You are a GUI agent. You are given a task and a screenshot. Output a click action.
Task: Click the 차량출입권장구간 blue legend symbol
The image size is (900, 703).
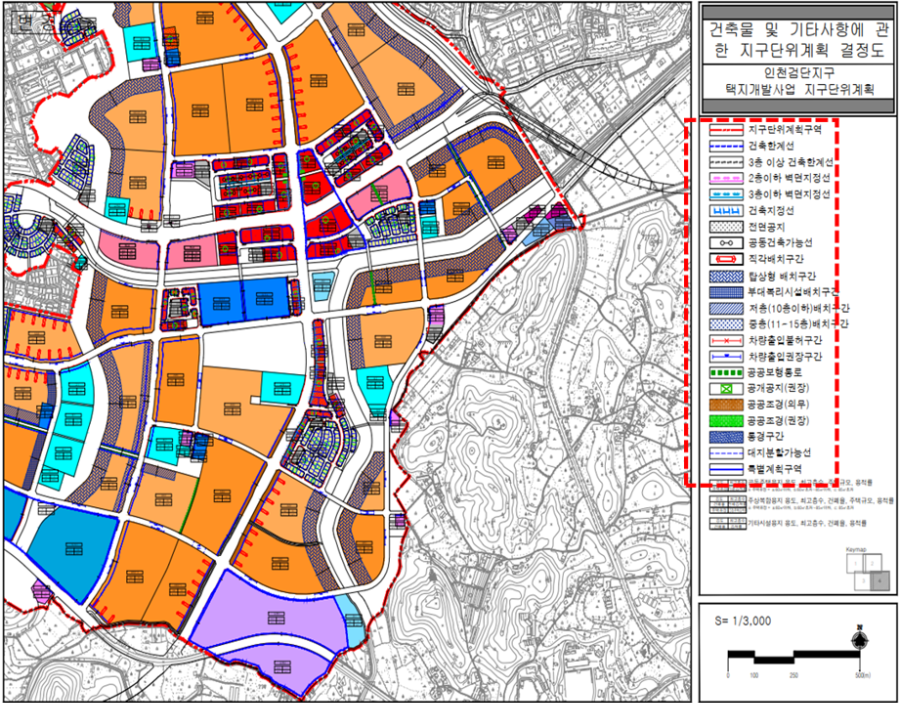(726, 357)
